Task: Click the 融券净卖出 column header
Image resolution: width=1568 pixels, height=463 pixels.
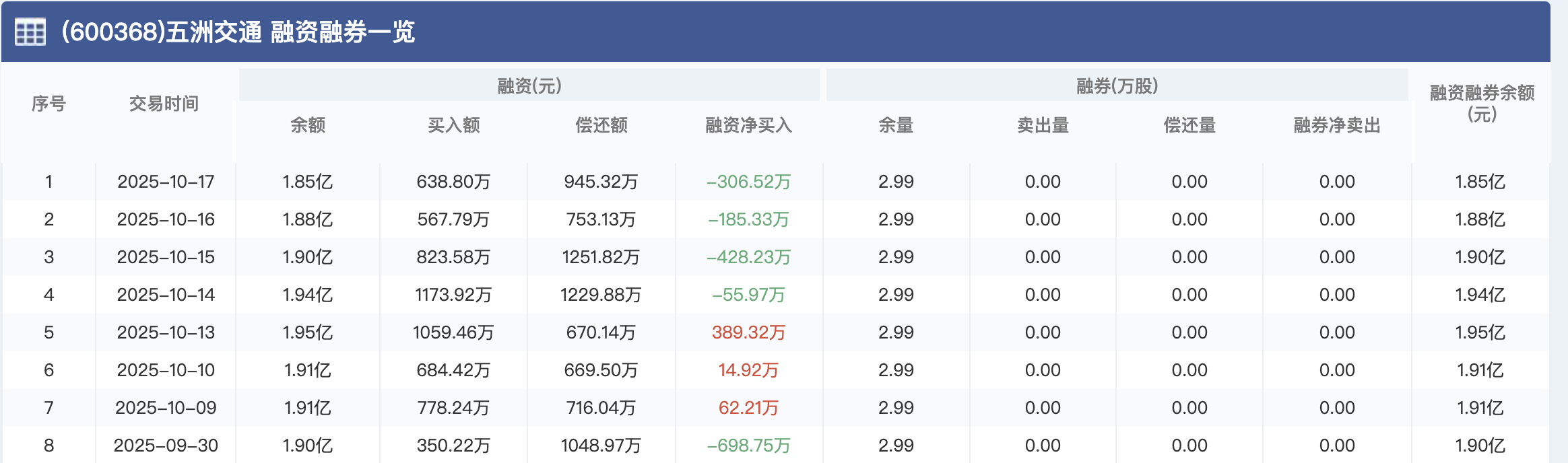Action: pyautogui.click(x=1337, y=125)
